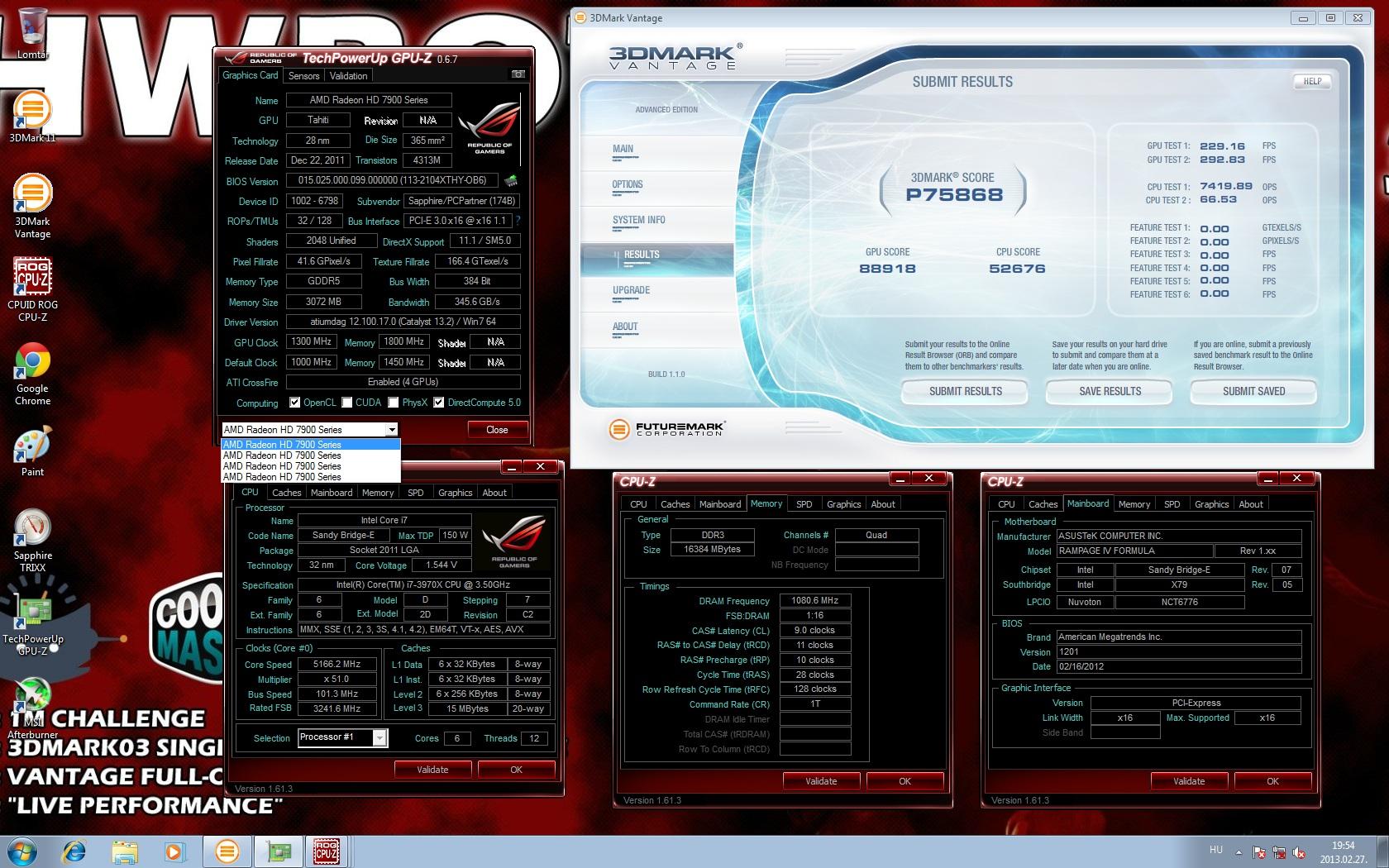
Task: Switch to the Sensors tab in GPU-Z
Action: tap(303, 75)
